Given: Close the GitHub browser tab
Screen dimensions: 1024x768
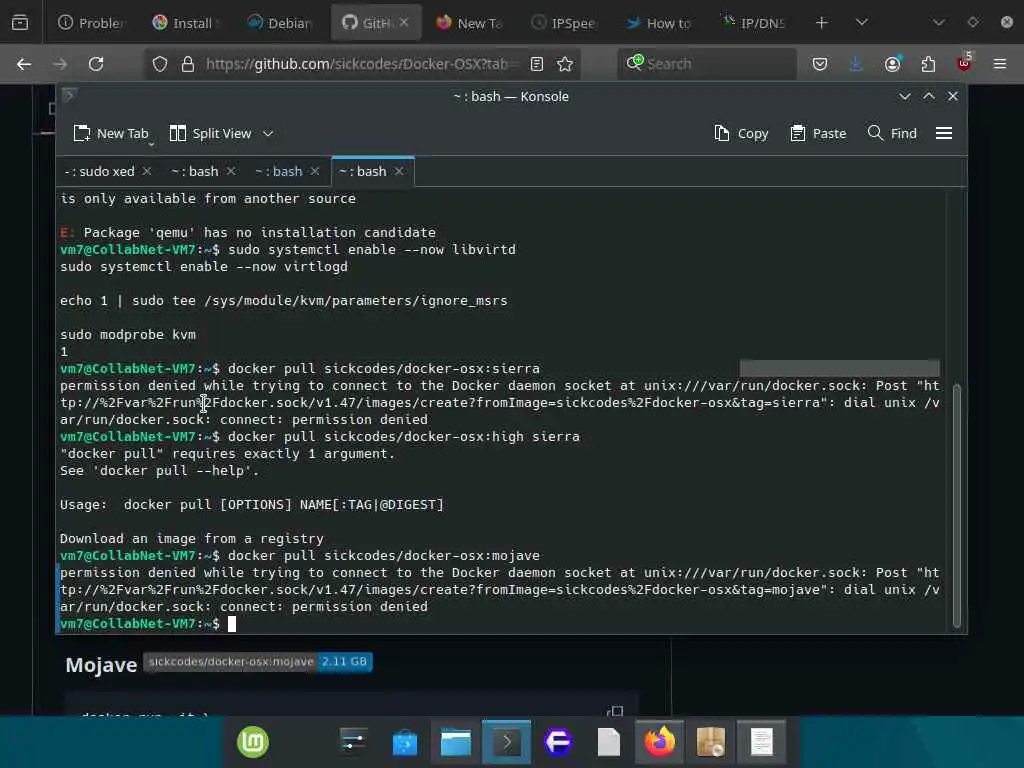Looking at the screenshot, I should [x=404, y=22].
